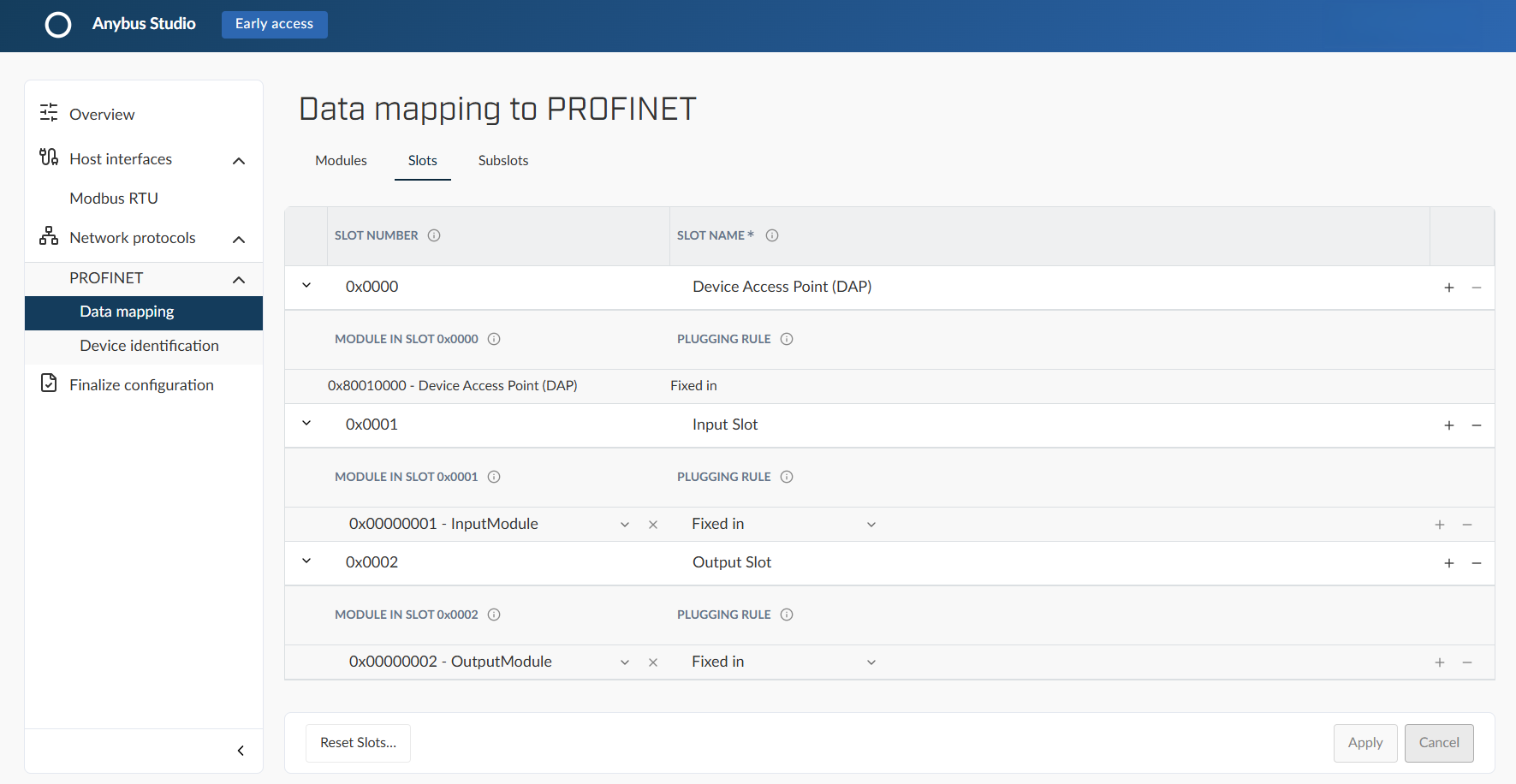The image size is (1516, 784).
Task: Remove Output Slot with its minus icon
Action: [1477, 563]
